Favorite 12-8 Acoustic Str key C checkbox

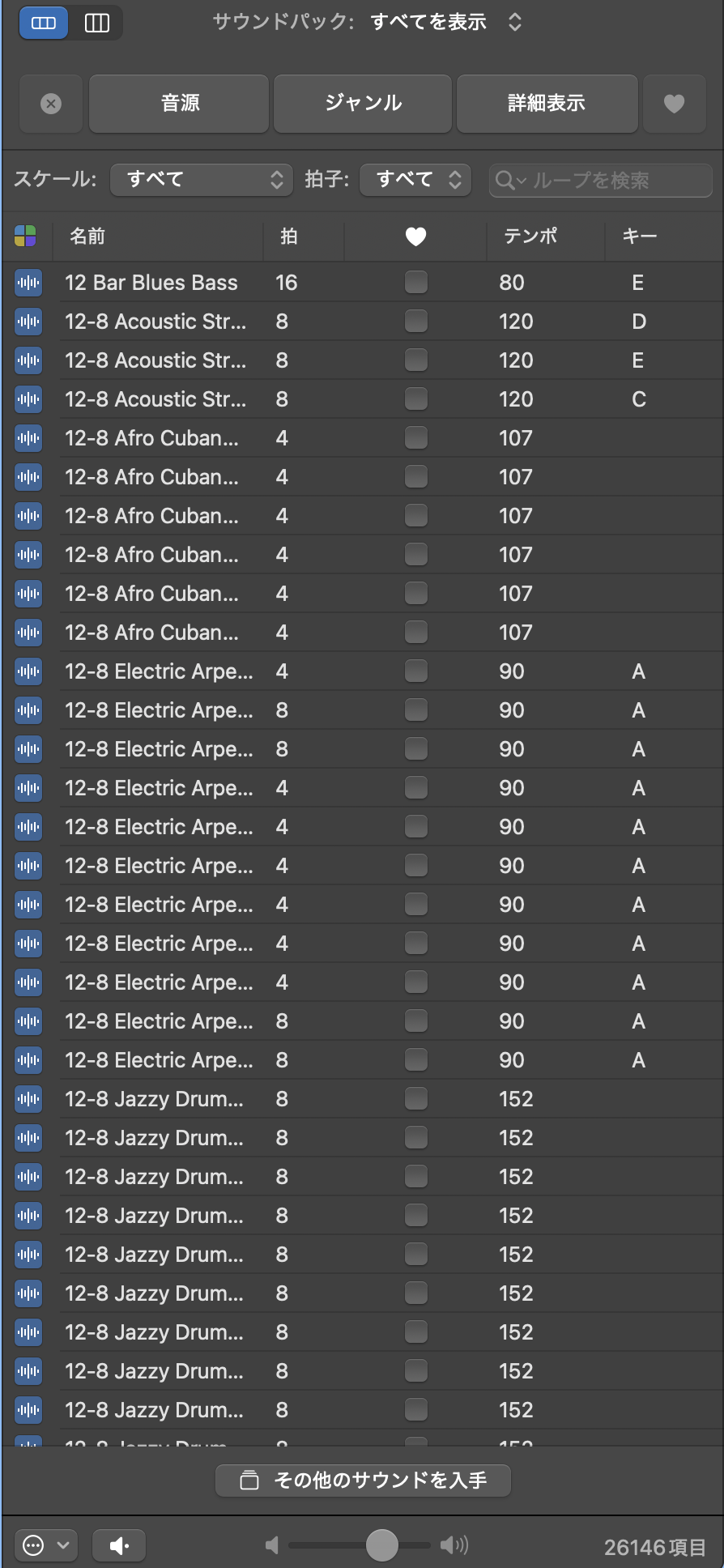[416, 399]
